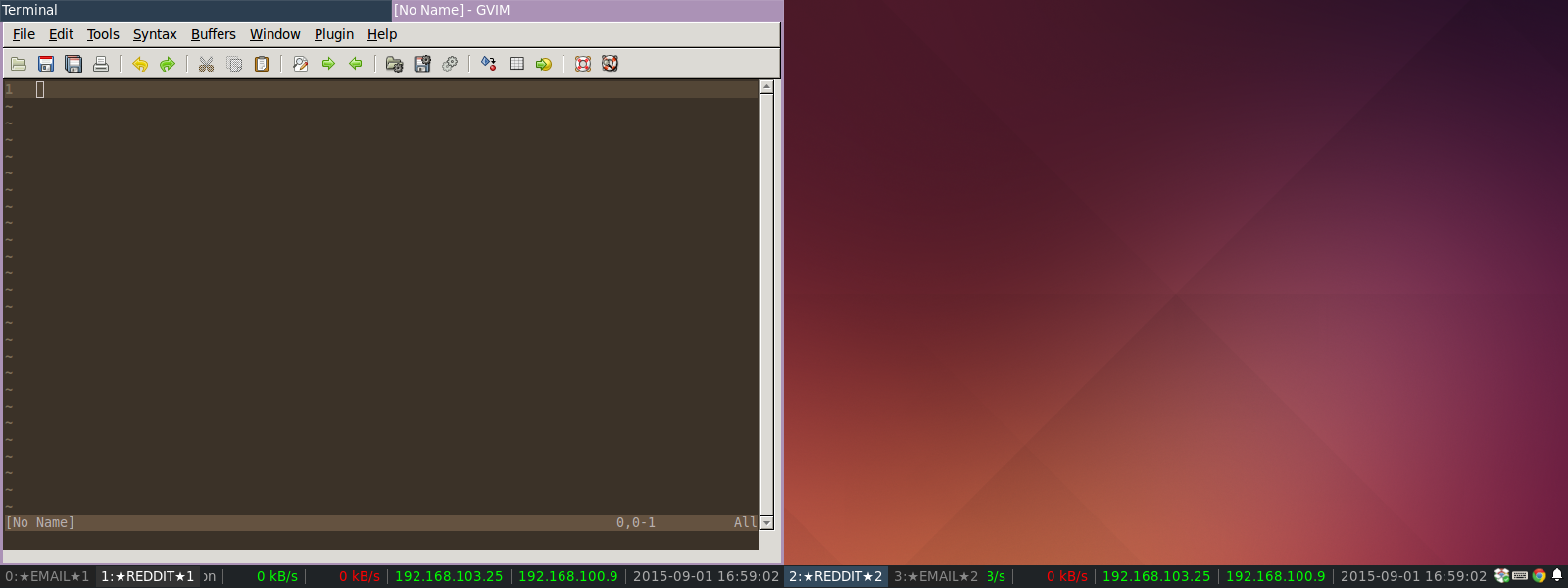
Task: Redo with the green curved arrow
Action: [168, 64]
